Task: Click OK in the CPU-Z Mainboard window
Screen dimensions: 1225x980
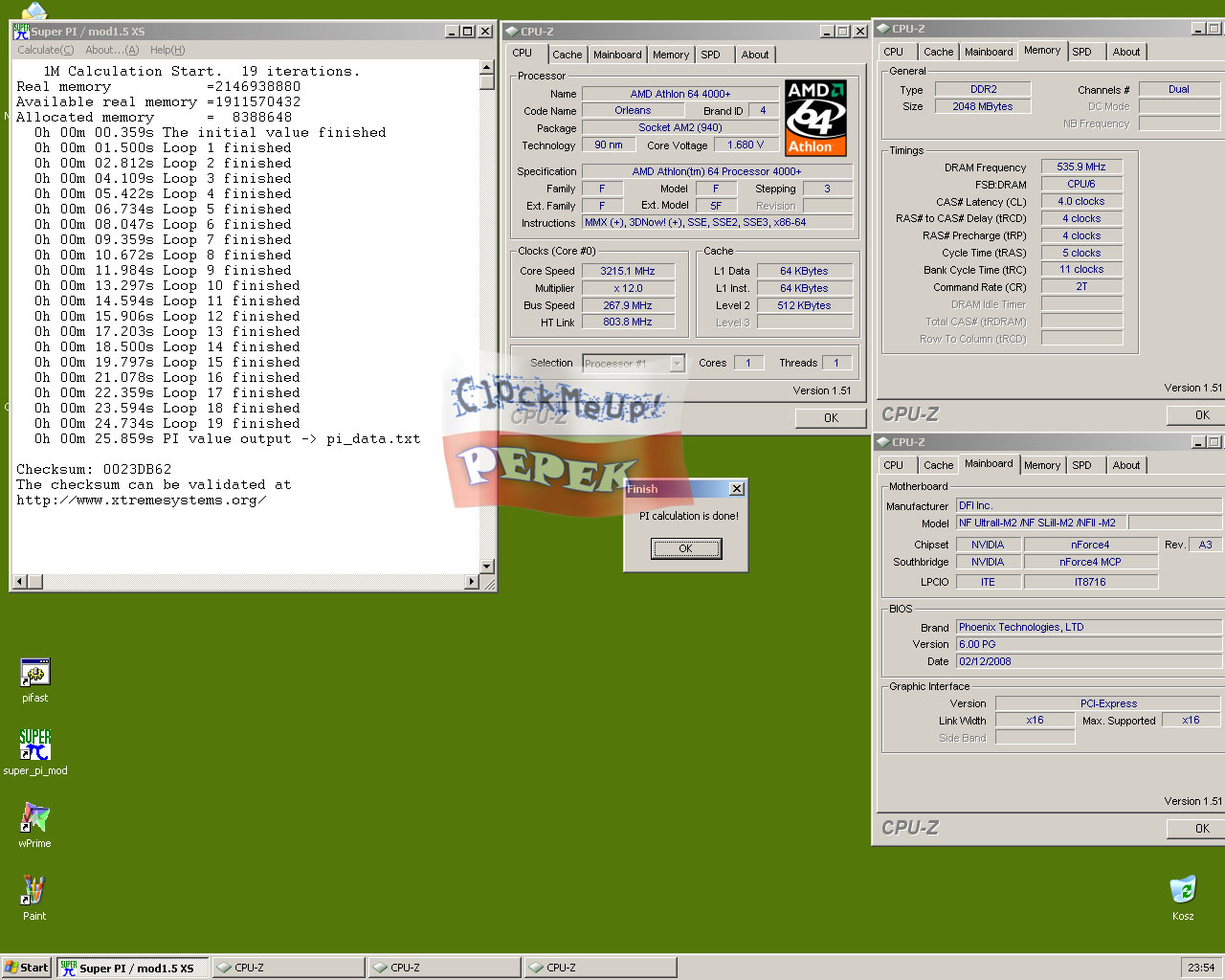Action: tap(1201, 829)
